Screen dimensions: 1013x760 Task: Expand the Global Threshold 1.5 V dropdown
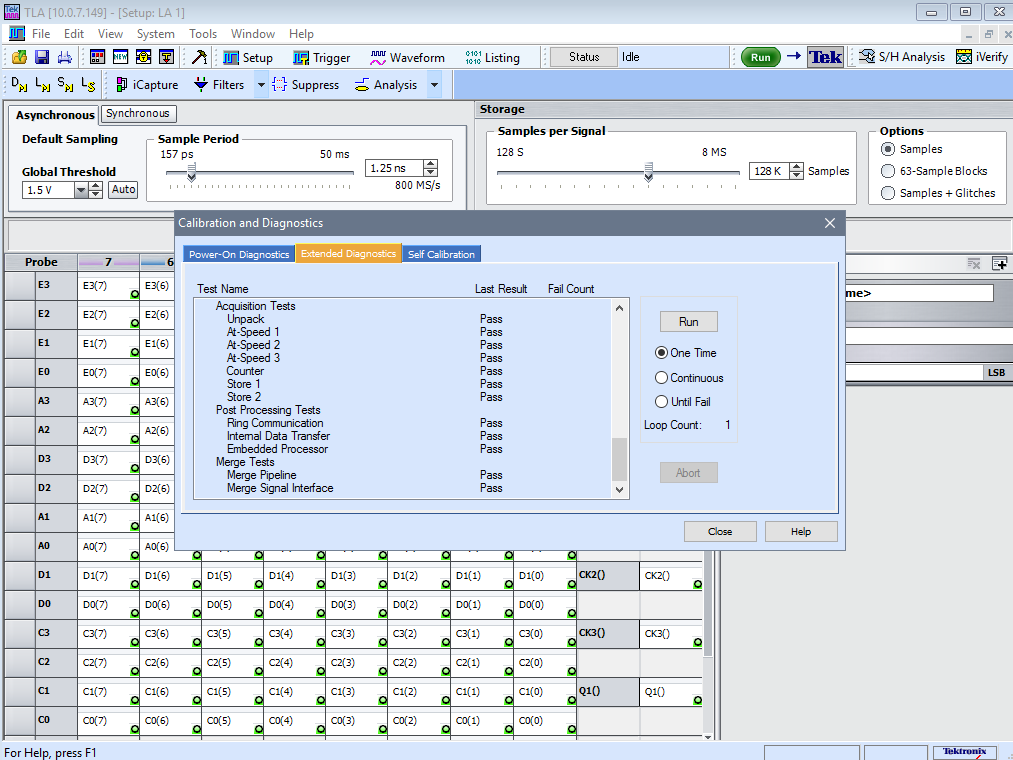click(82, 190)
